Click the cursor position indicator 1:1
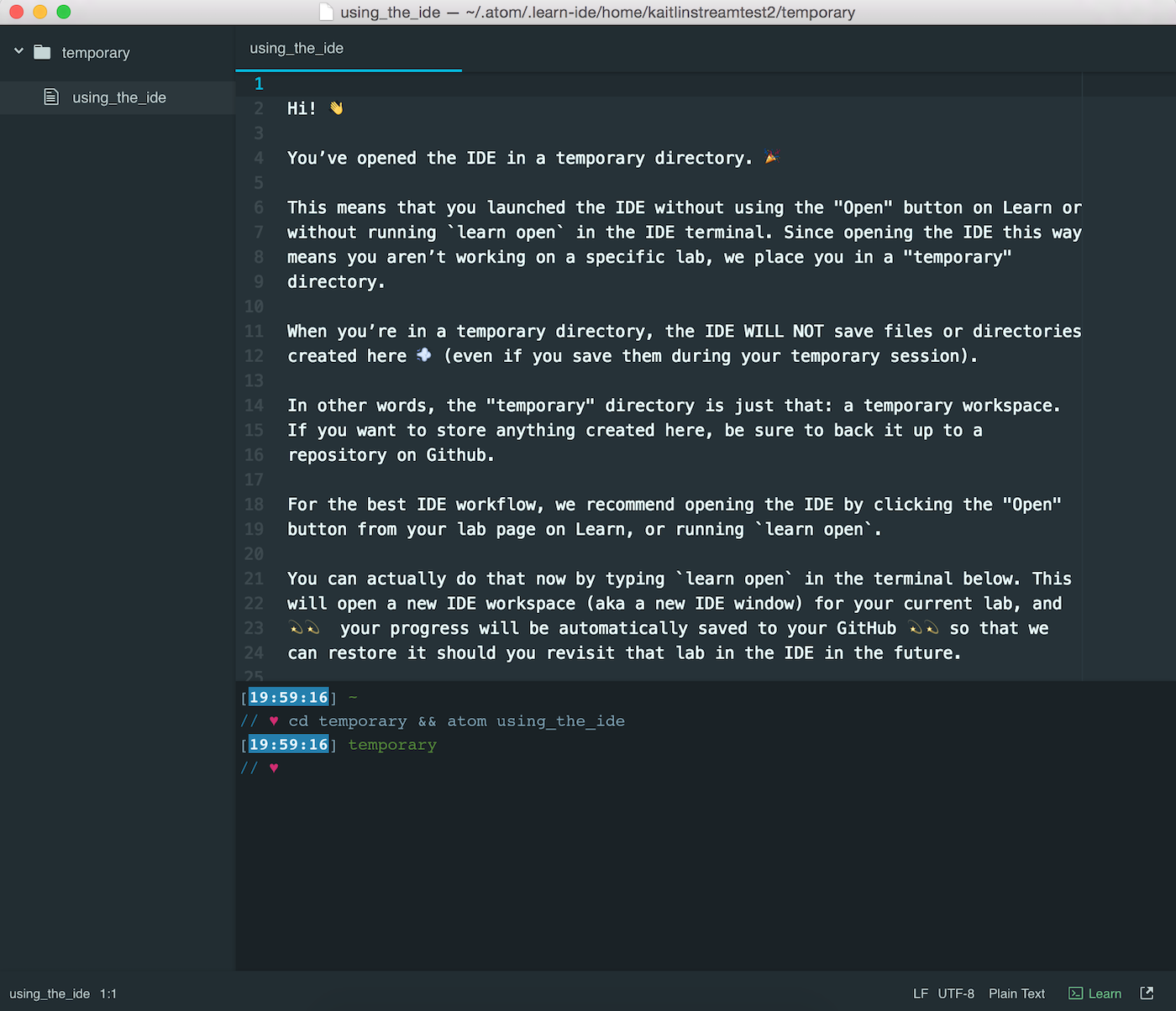The width and height of the screenshot is (1176, 1011). pos(108,993)
